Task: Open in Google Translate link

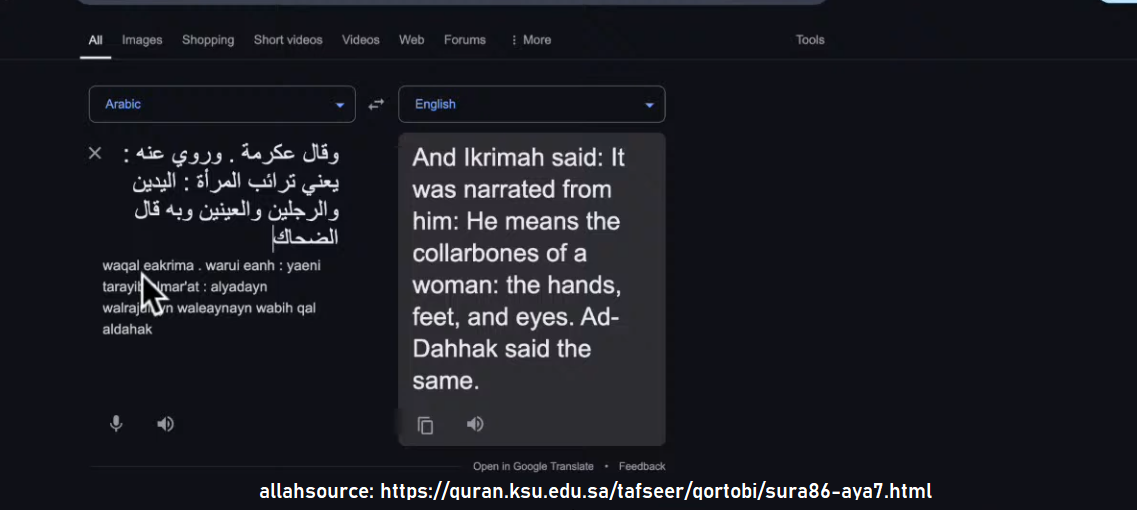Action: coord(533,466)
